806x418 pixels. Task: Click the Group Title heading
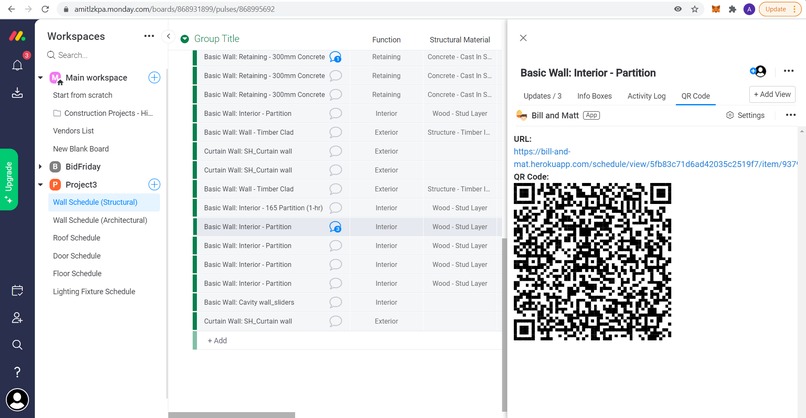[x=216, y=39]
